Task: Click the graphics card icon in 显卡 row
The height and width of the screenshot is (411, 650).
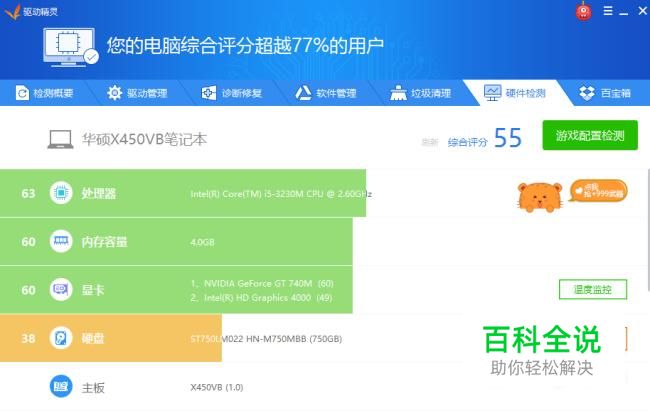Action: pyautogui.click(x=61, y=289)
